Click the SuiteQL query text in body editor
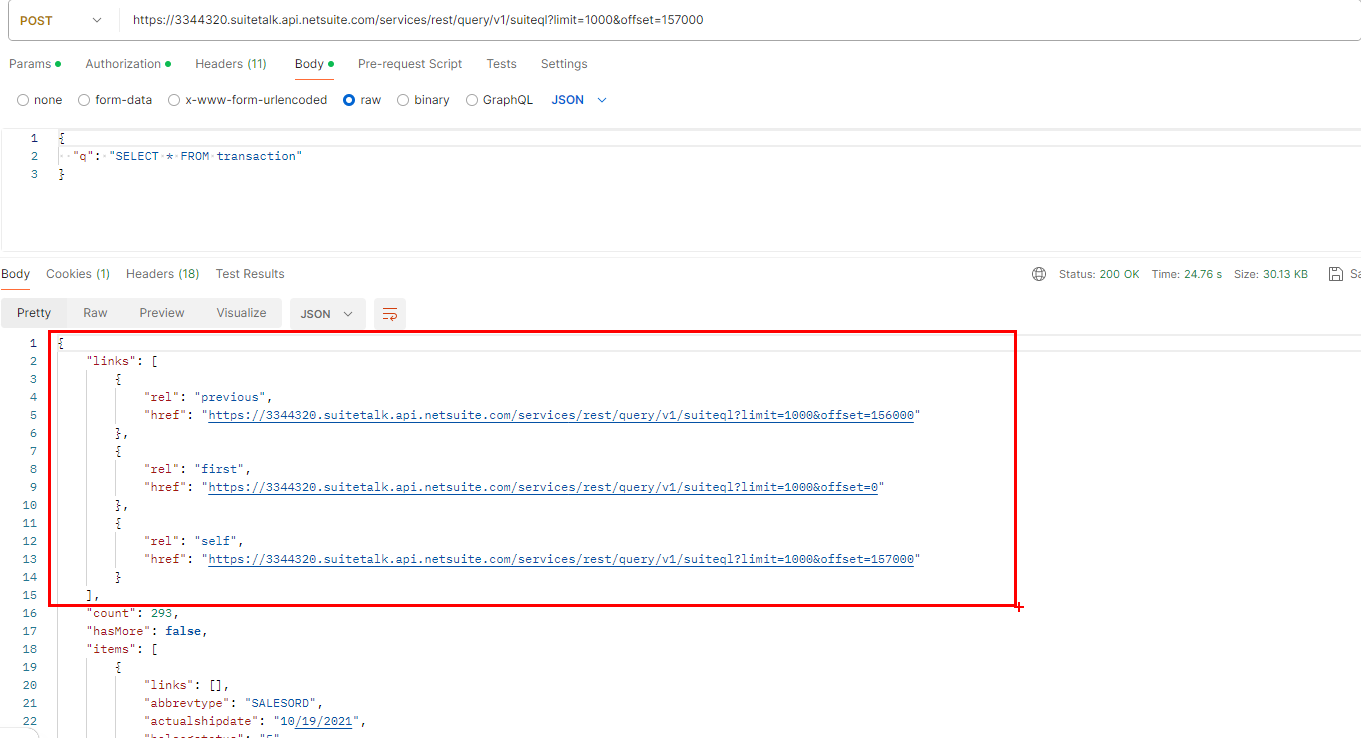The image size is (1361, 738). click(205, 156)
